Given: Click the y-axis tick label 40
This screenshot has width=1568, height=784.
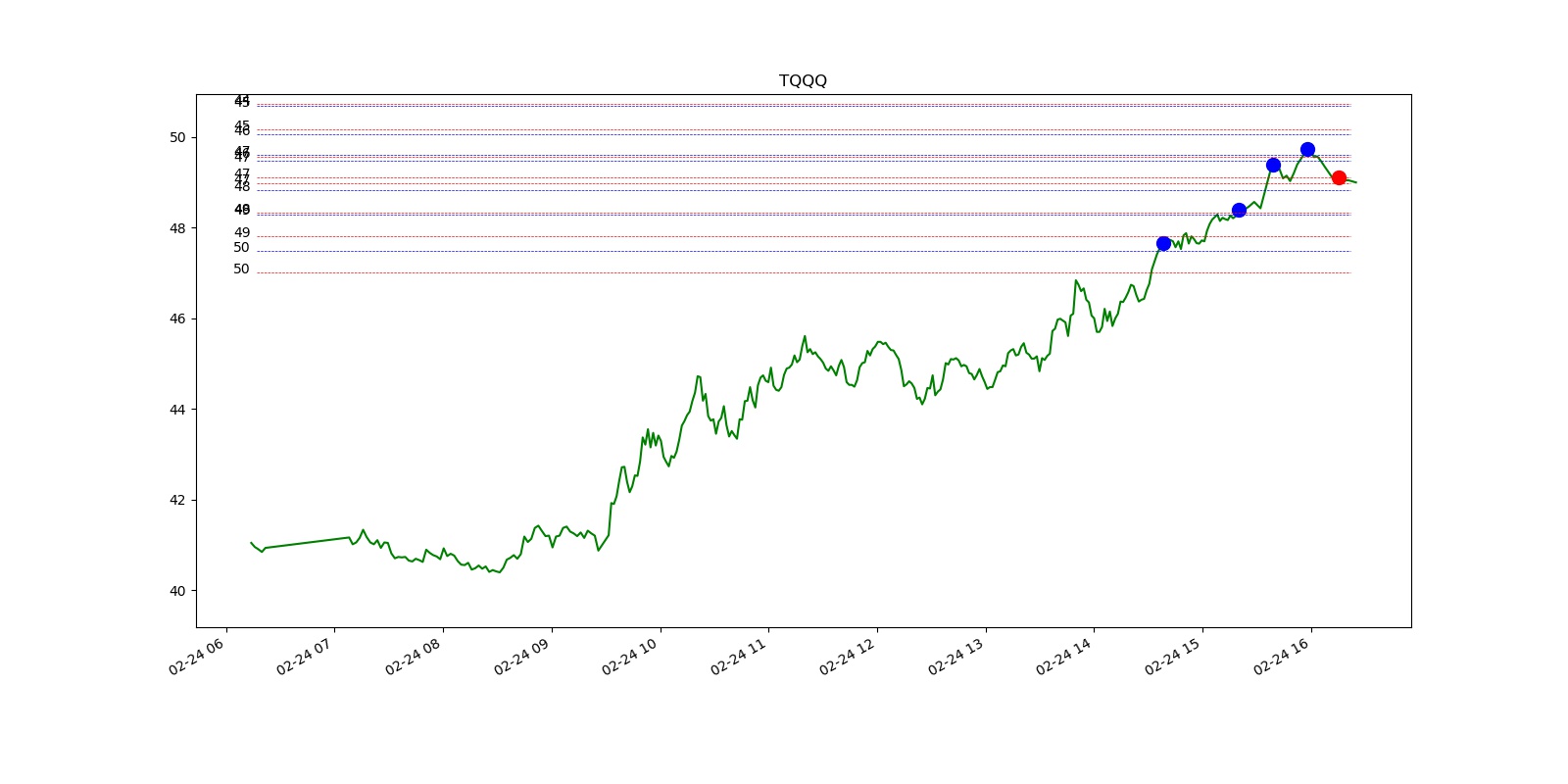Looking at the screenshot, I should pos(177,591).
